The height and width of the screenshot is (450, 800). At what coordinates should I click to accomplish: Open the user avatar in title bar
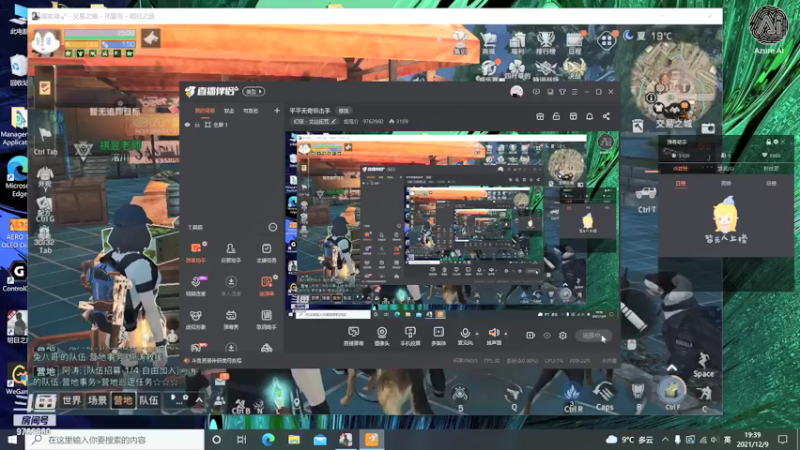(x=516, y=91)
